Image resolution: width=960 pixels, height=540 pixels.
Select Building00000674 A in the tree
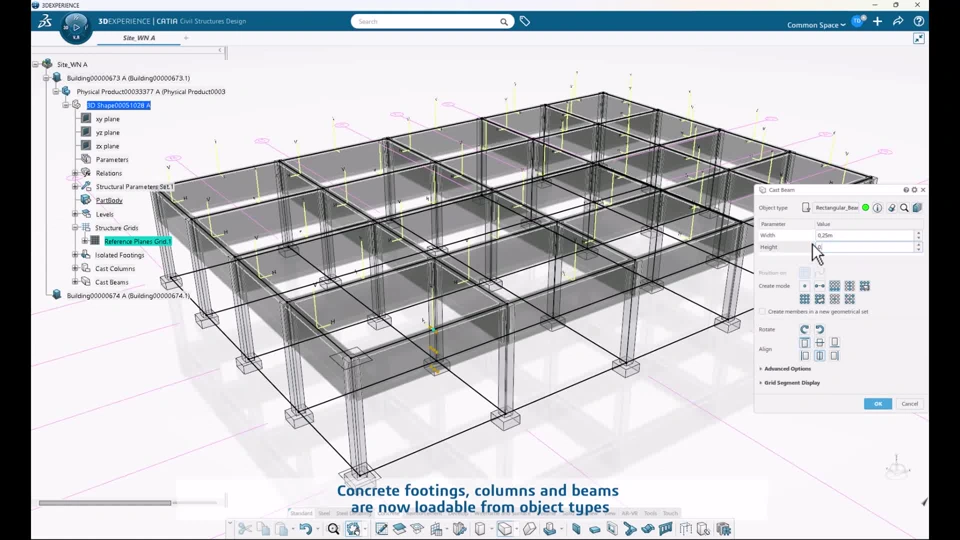128,296
